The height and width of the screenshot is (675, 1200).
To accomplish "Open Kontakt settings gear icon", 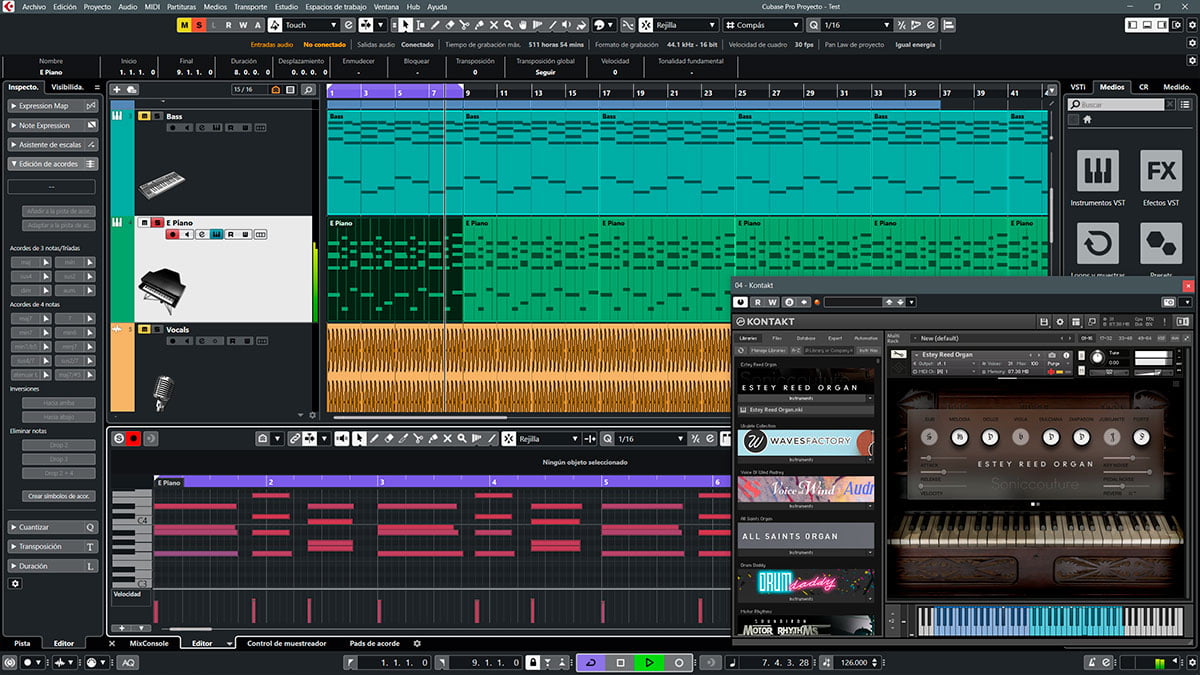I will (x=1060, y=322).
